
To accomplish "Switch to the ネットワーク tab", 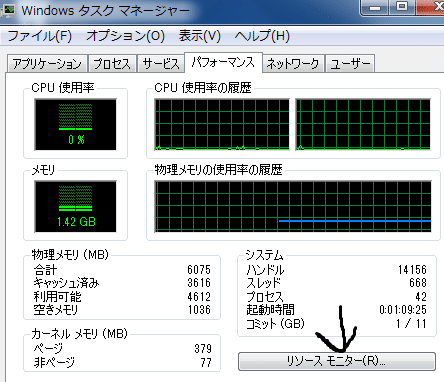I will [293, 63].
